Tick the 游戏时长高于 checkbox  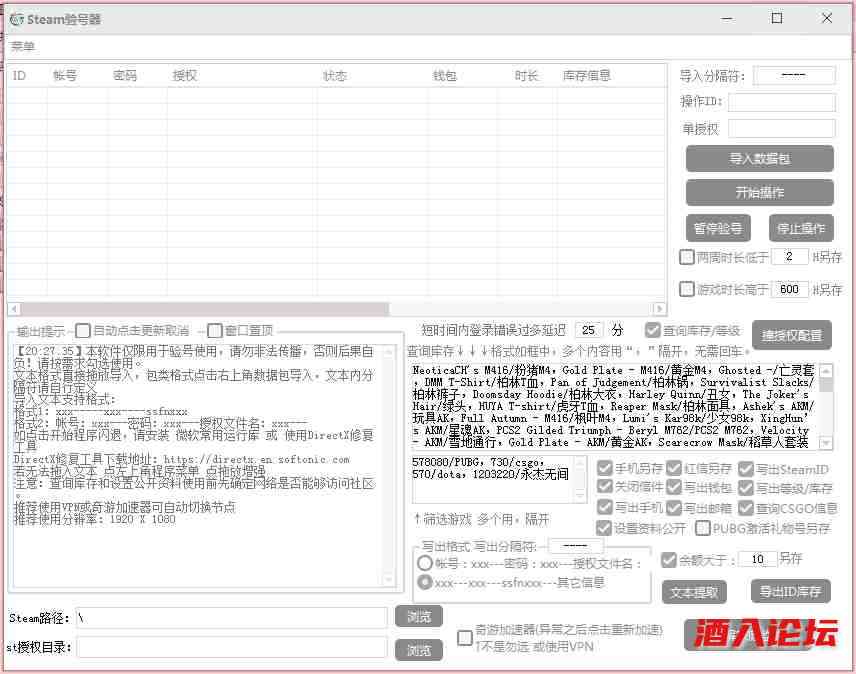[687, 289]
